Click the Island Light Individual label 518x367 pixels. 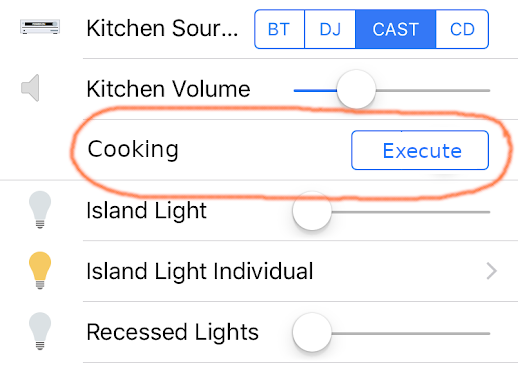[200, 271]
